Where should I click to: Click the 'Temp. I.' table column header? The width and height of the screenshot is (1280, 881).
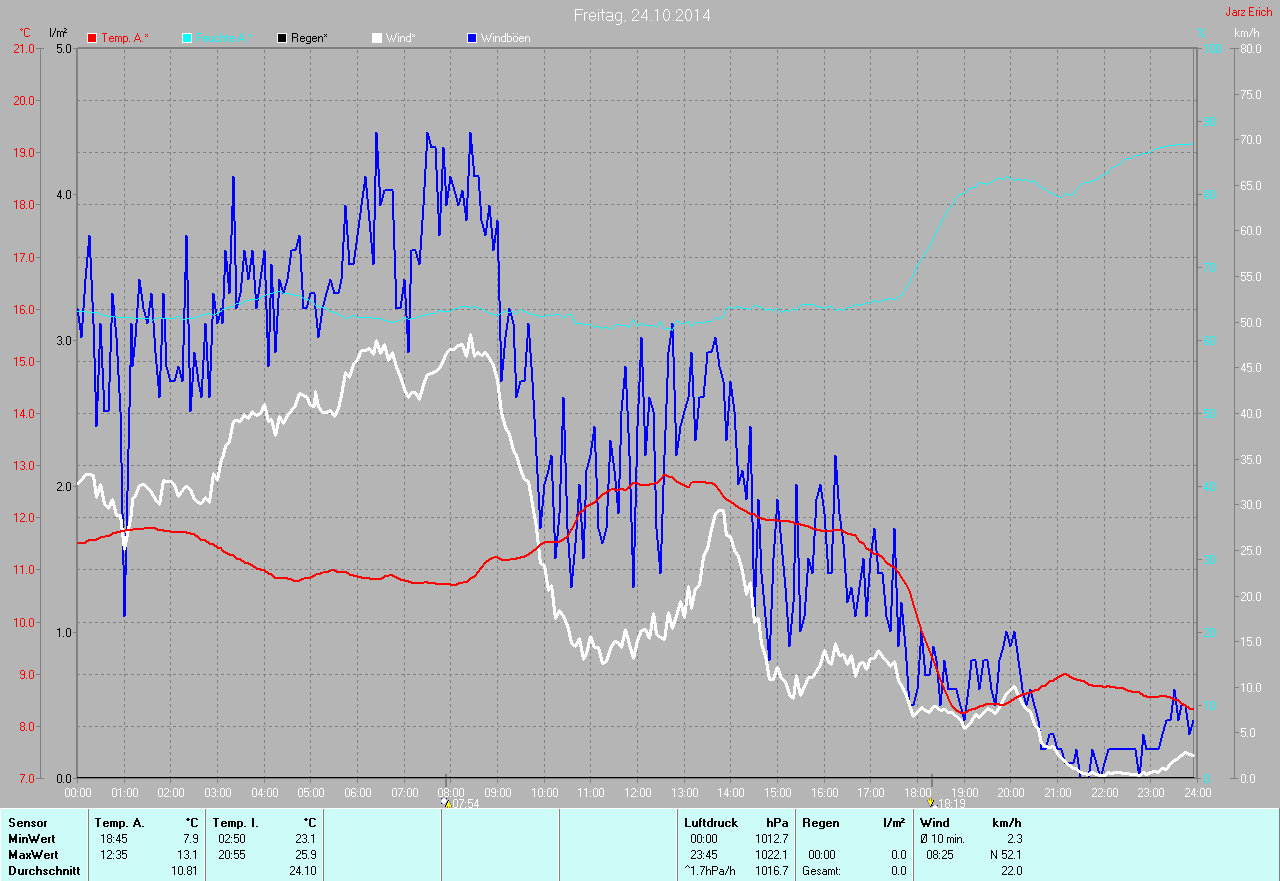pos(235,823)
